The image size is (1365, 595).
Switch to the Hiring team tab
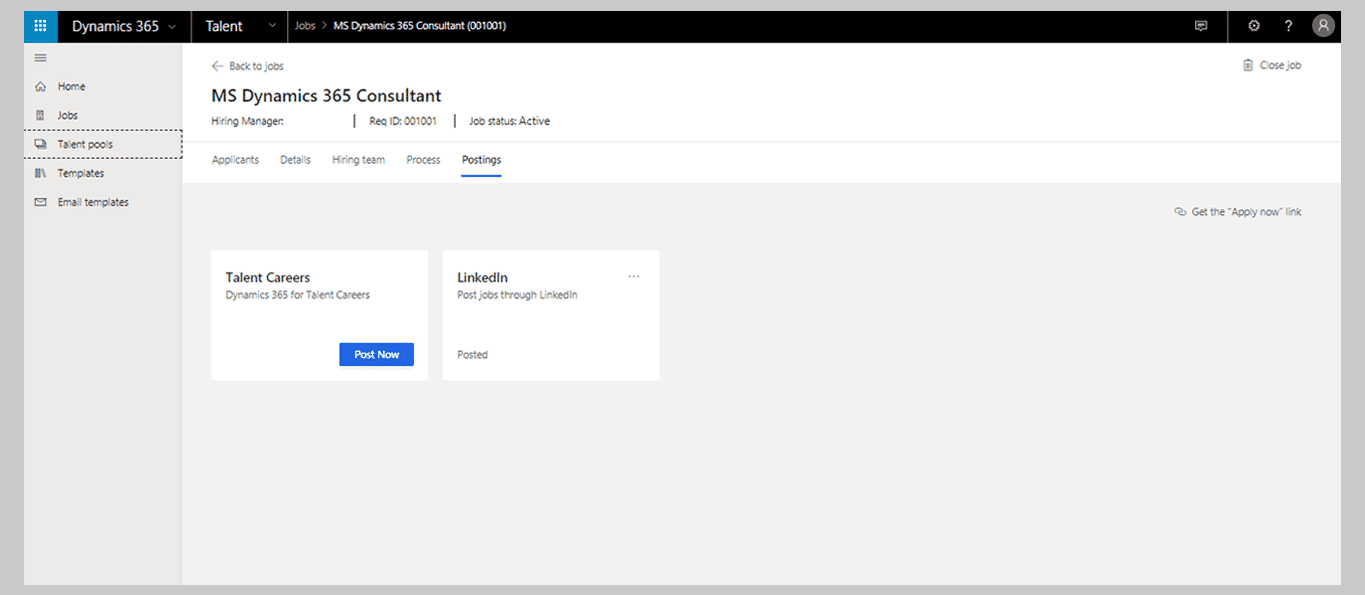358,160
